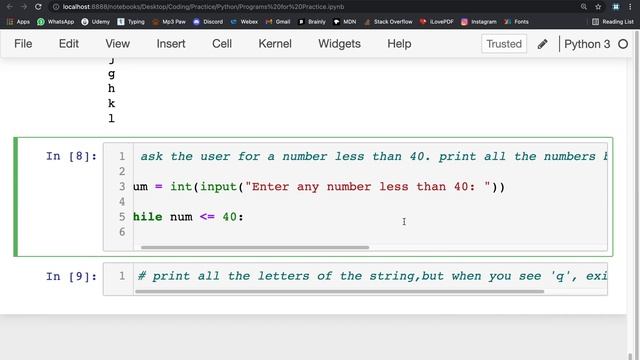The height and width of the screenshot is (360, 640).
Task: Open the Kernel menu
Action: click(x=275, y=44)
